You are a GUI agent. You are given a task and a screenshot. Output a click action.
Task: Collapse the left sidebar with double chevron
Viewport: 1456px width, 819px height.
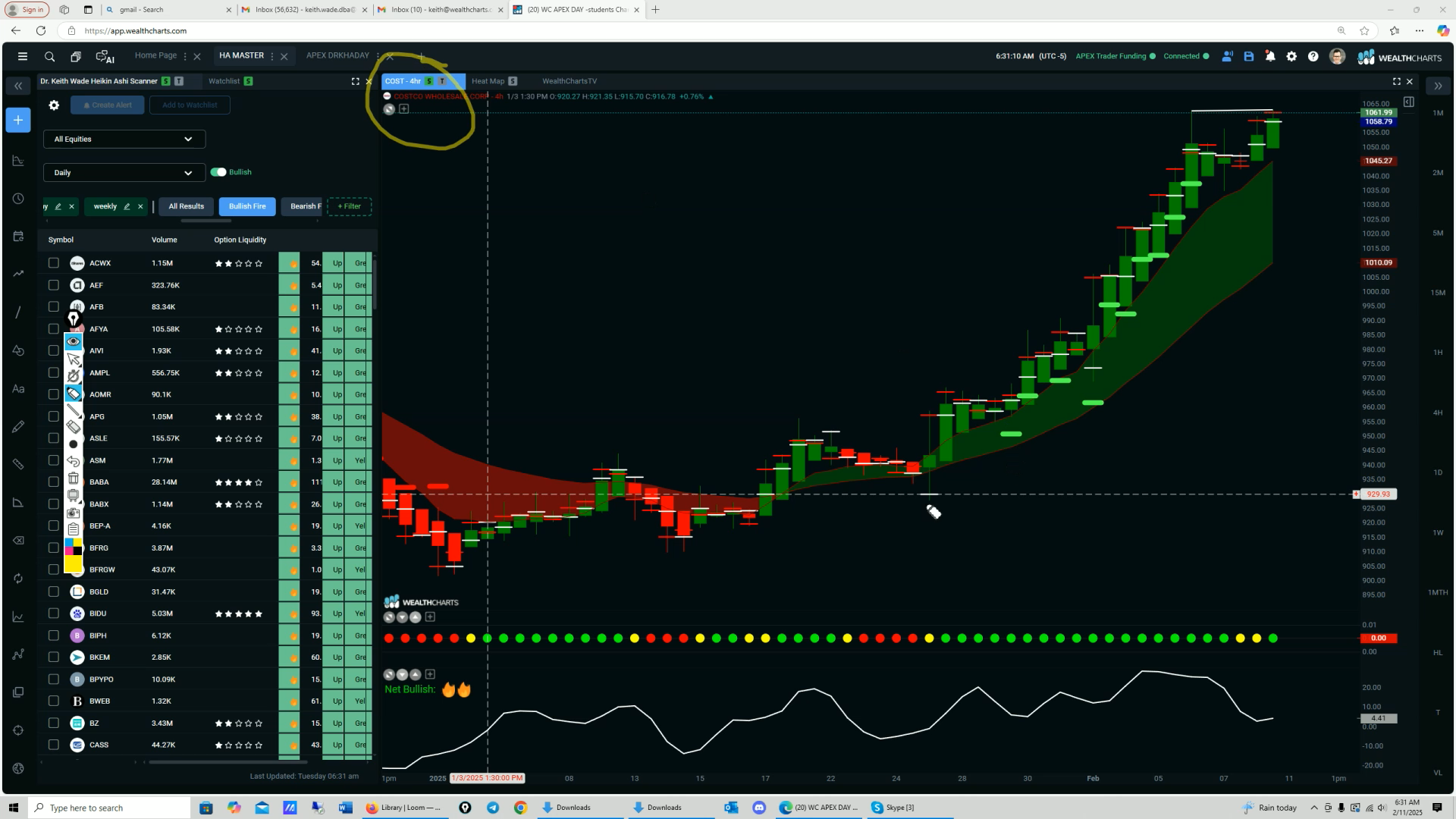pos(18,86)
